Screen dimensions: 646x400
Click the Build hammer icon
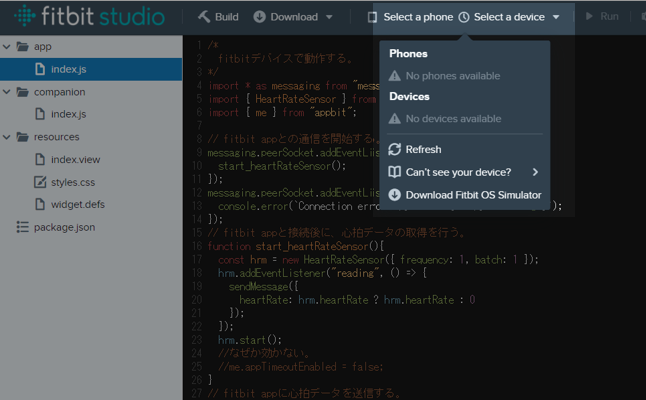(x=204, y=16)
